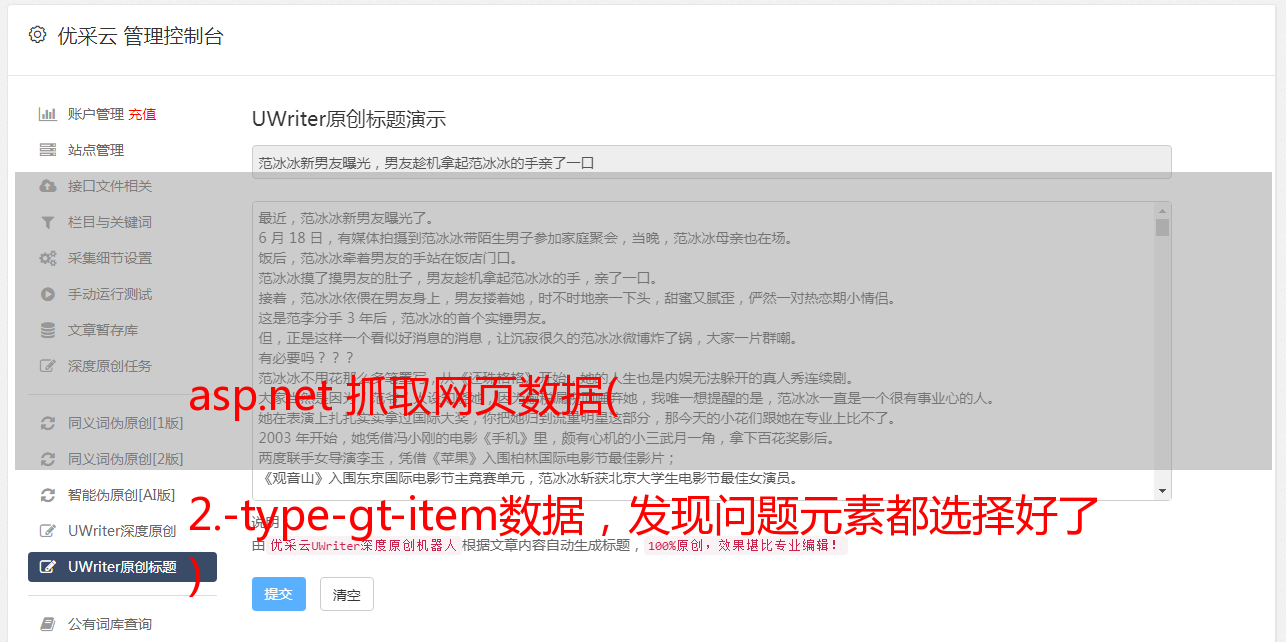Viewport: 1286px width, 642px height.
Task: Click the cloud upload icon for 接口文件相关
Action: 47,186
